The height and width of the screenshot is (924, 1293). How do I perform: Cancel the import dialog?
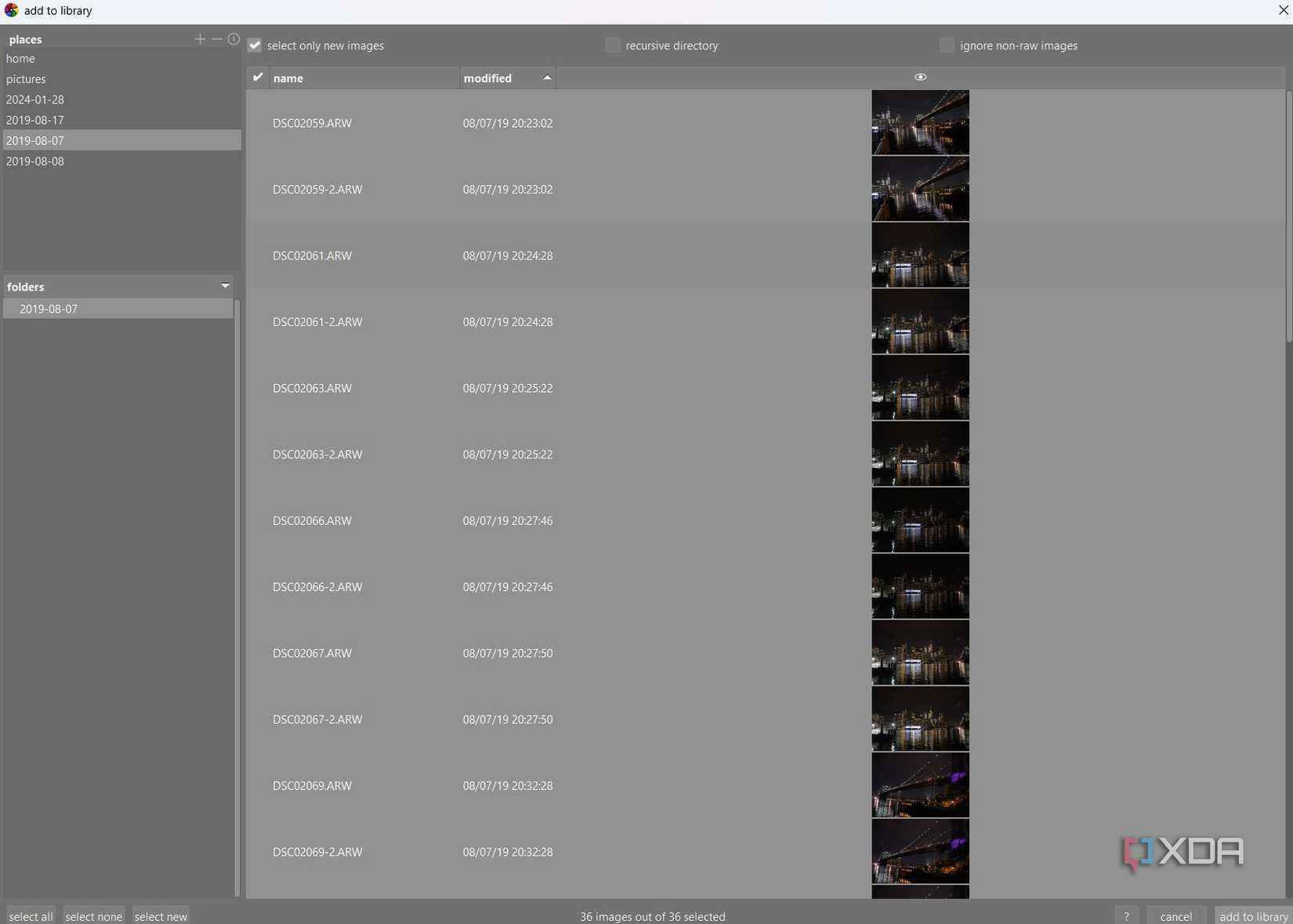click(x=1175, y=915)
